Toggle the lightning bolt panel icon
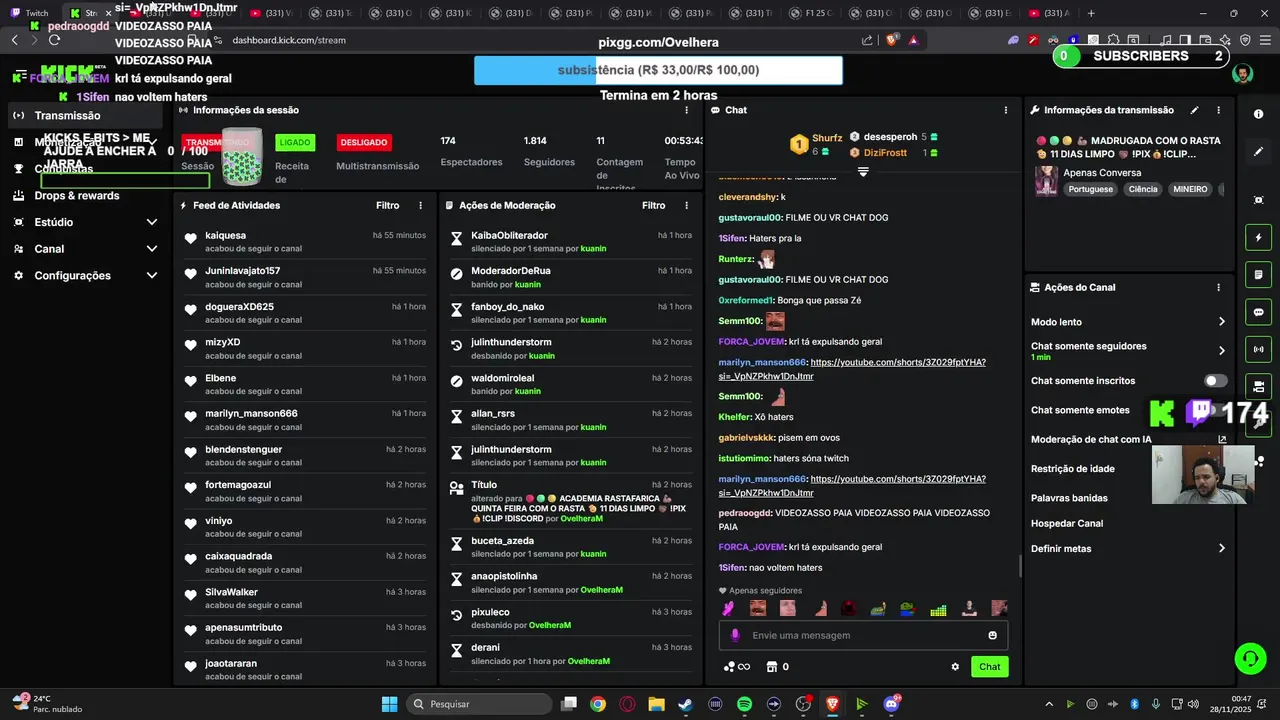This screenshot has height=720, width=1280. [1258, 238]
